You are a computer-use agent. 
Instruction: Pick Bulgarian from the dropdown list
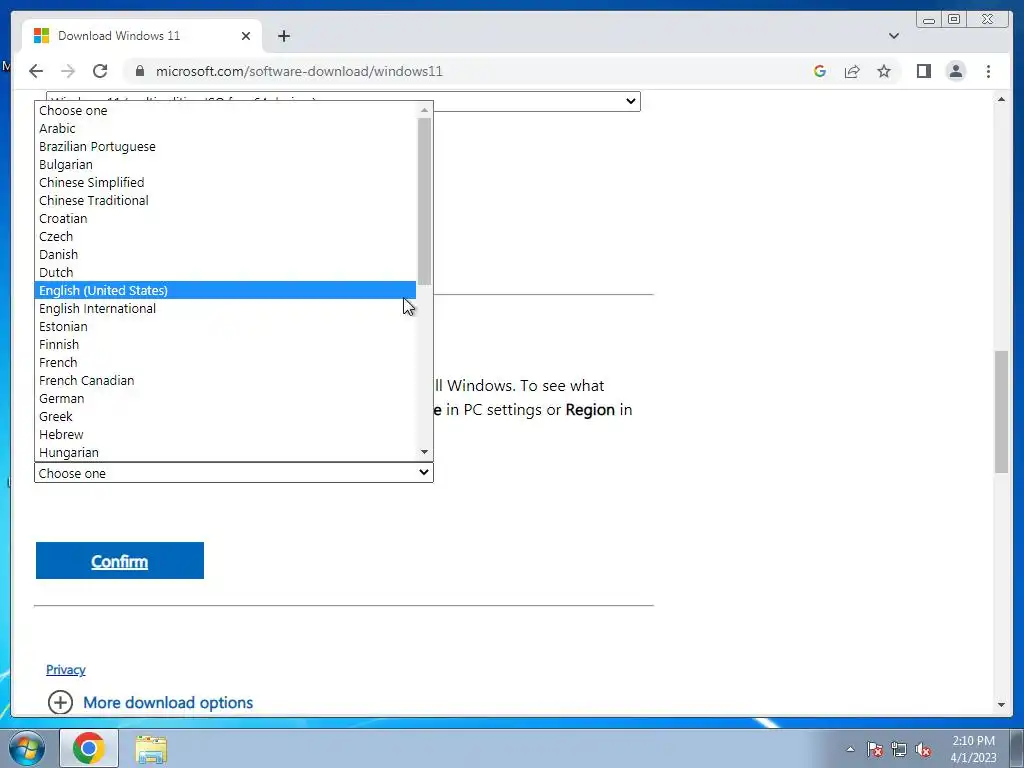pos(225,165)
